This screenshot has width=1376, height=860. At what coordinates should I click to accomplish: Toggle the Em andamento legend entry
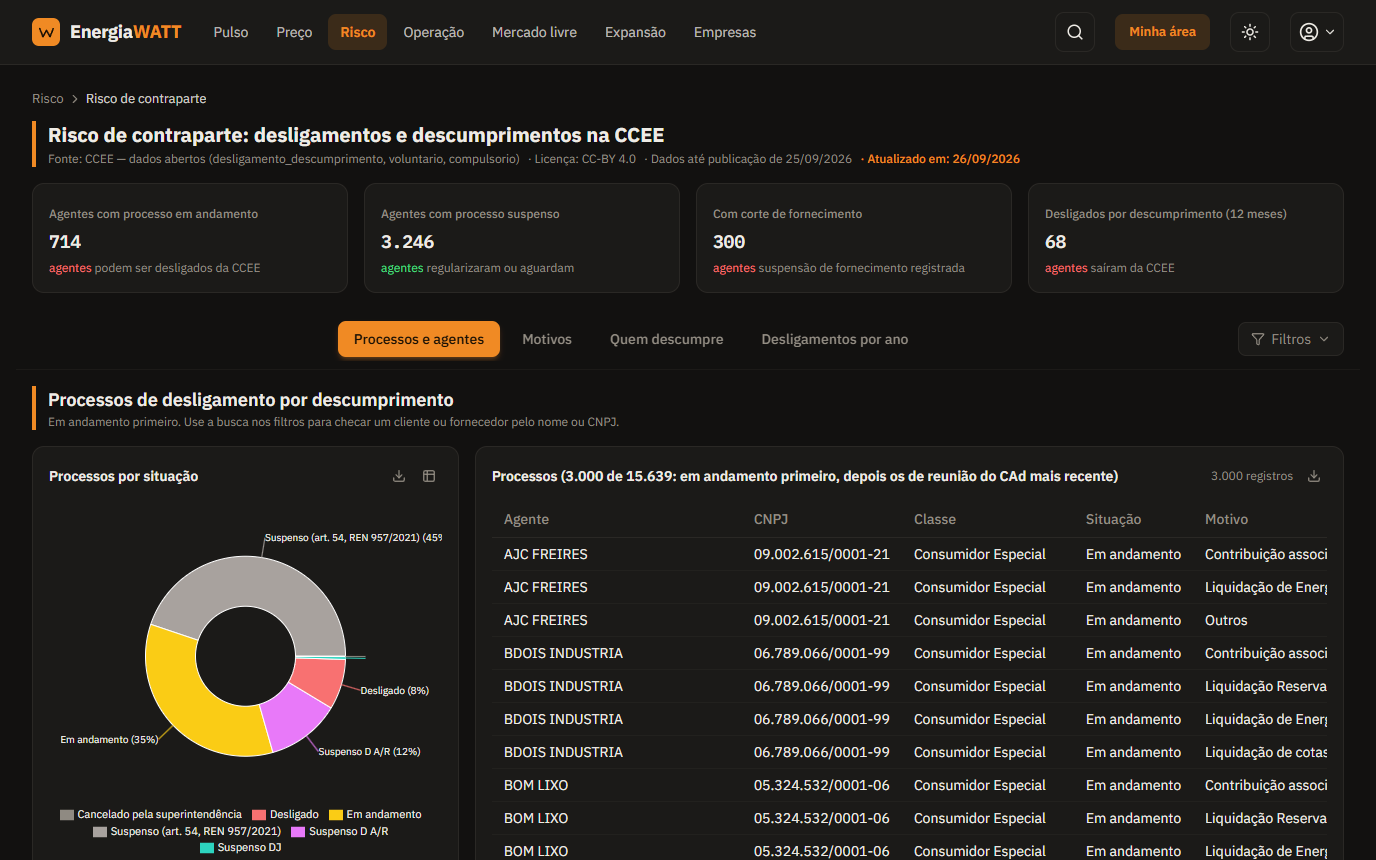pos(375,814)
